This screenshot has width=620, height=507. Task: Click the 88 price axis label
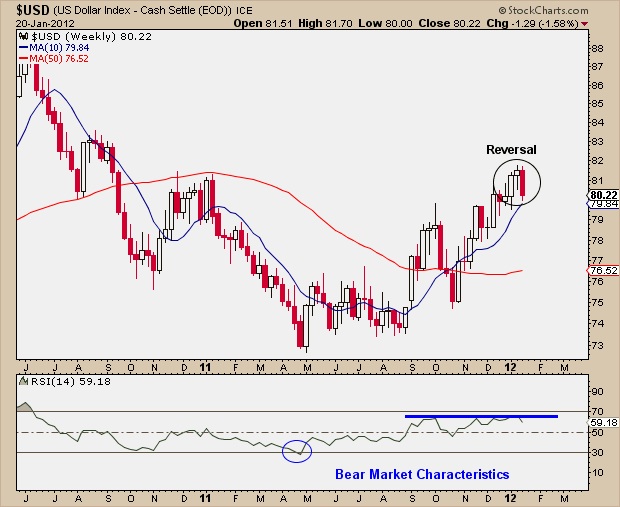(x=598, y=49)
